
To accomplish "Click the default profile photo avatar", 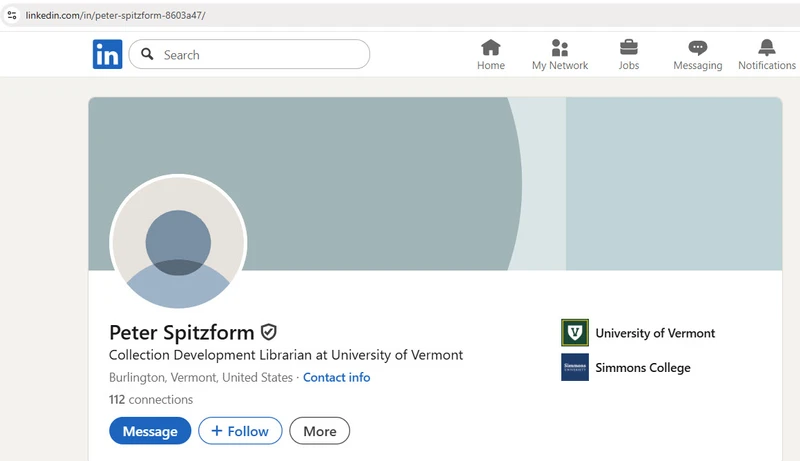I will [x=178, y=242].
